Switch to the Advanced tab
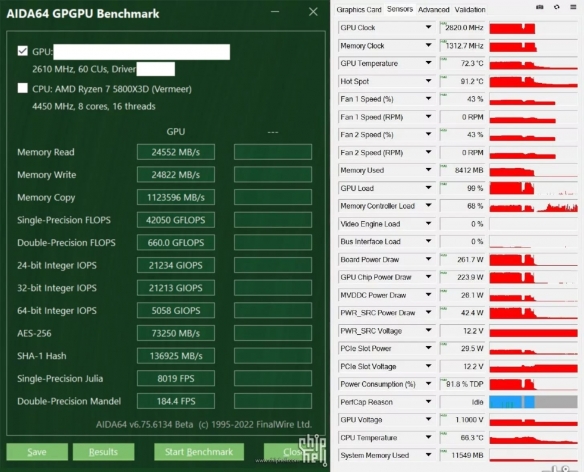 (434, 10)
